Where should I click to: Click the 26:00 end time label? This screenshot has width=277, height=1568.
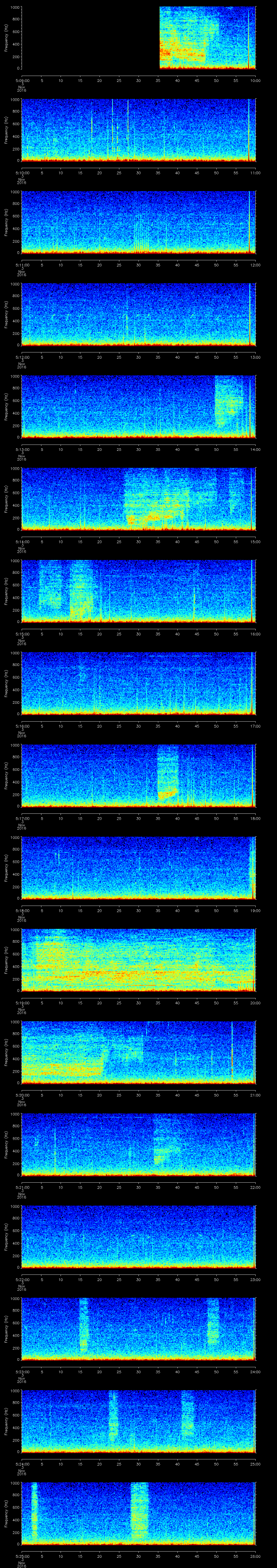pyautogui.click(x=256, y=1556)
